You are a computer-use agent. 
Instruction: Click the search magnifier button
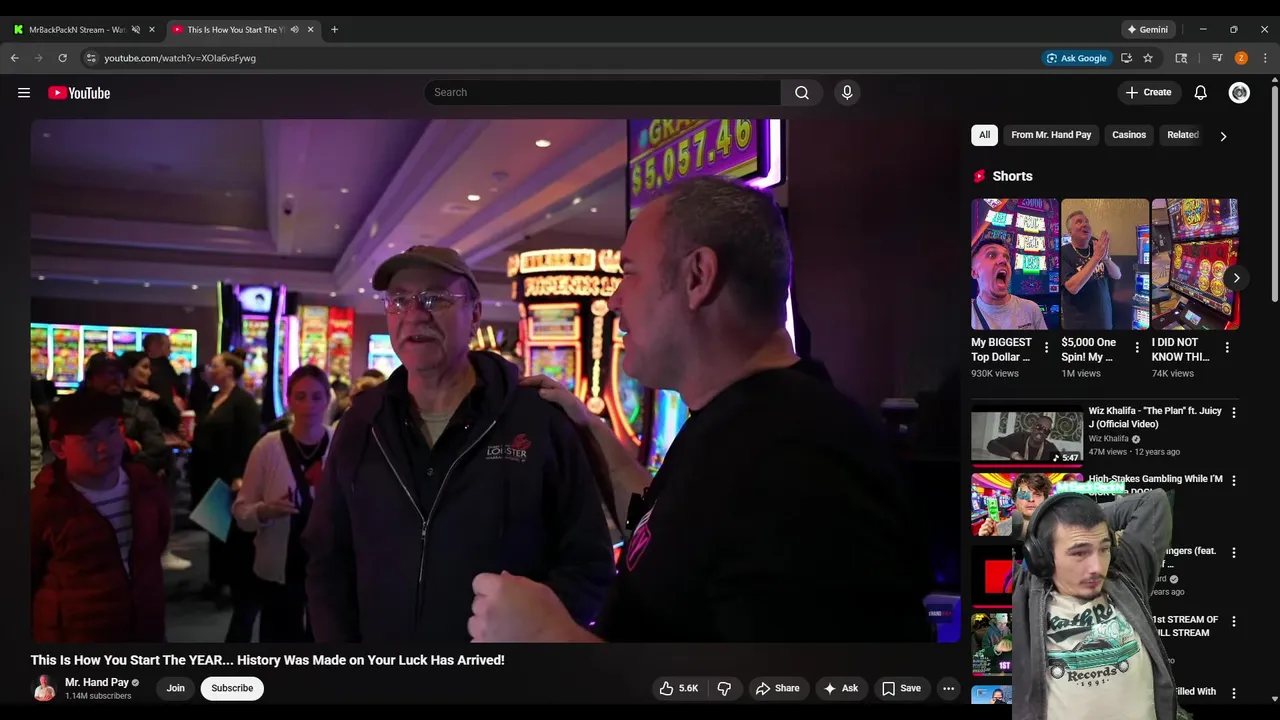(x=802, y=92)
